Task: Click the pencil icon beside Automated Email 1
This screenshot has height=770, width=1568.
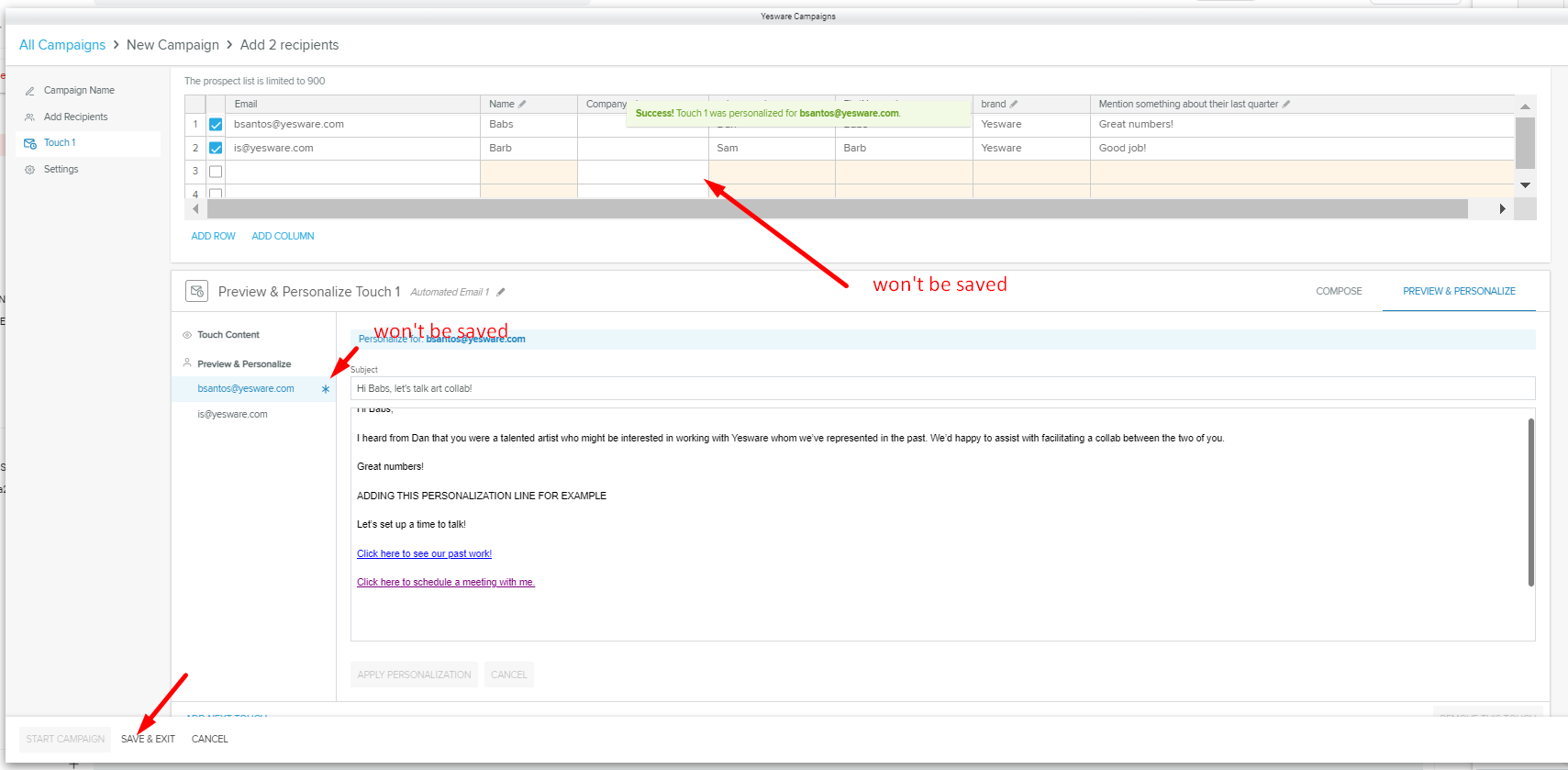Action: tap(501, 292)
